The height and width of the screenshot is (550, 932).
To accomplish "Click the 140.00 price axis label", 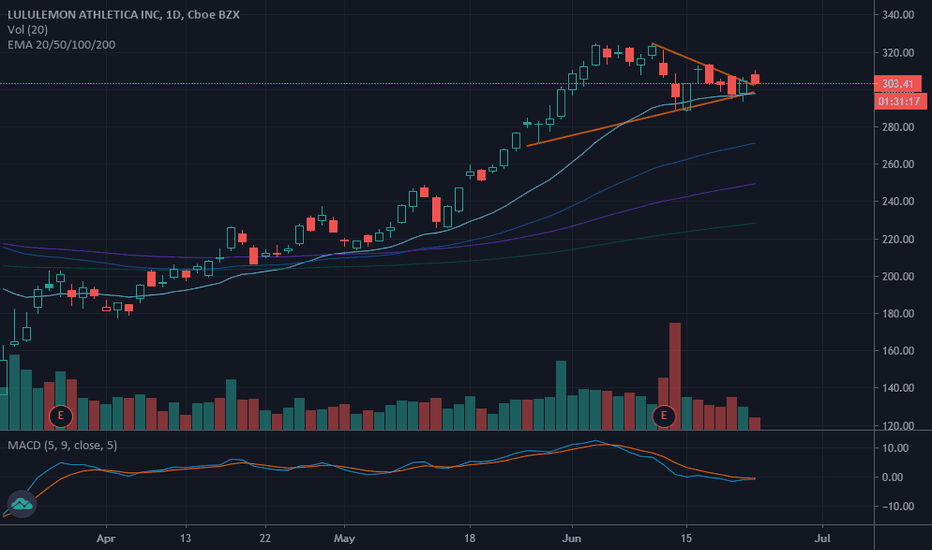I will tap(898, 388).
